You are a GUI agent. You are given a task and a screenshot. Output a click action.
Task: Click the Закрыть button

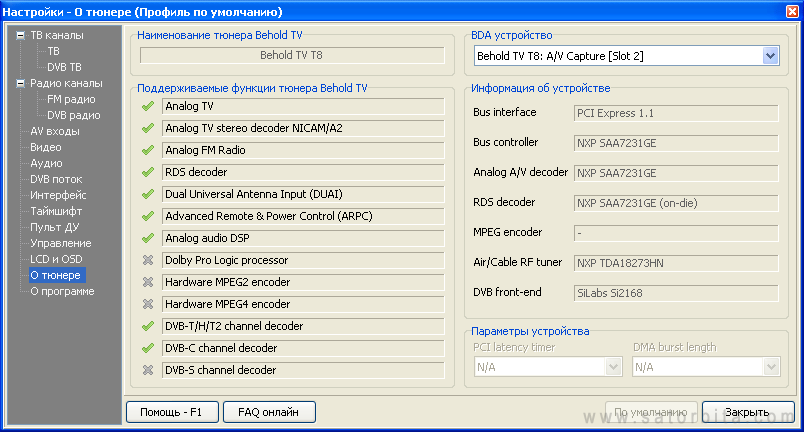[x=748, y=412]
